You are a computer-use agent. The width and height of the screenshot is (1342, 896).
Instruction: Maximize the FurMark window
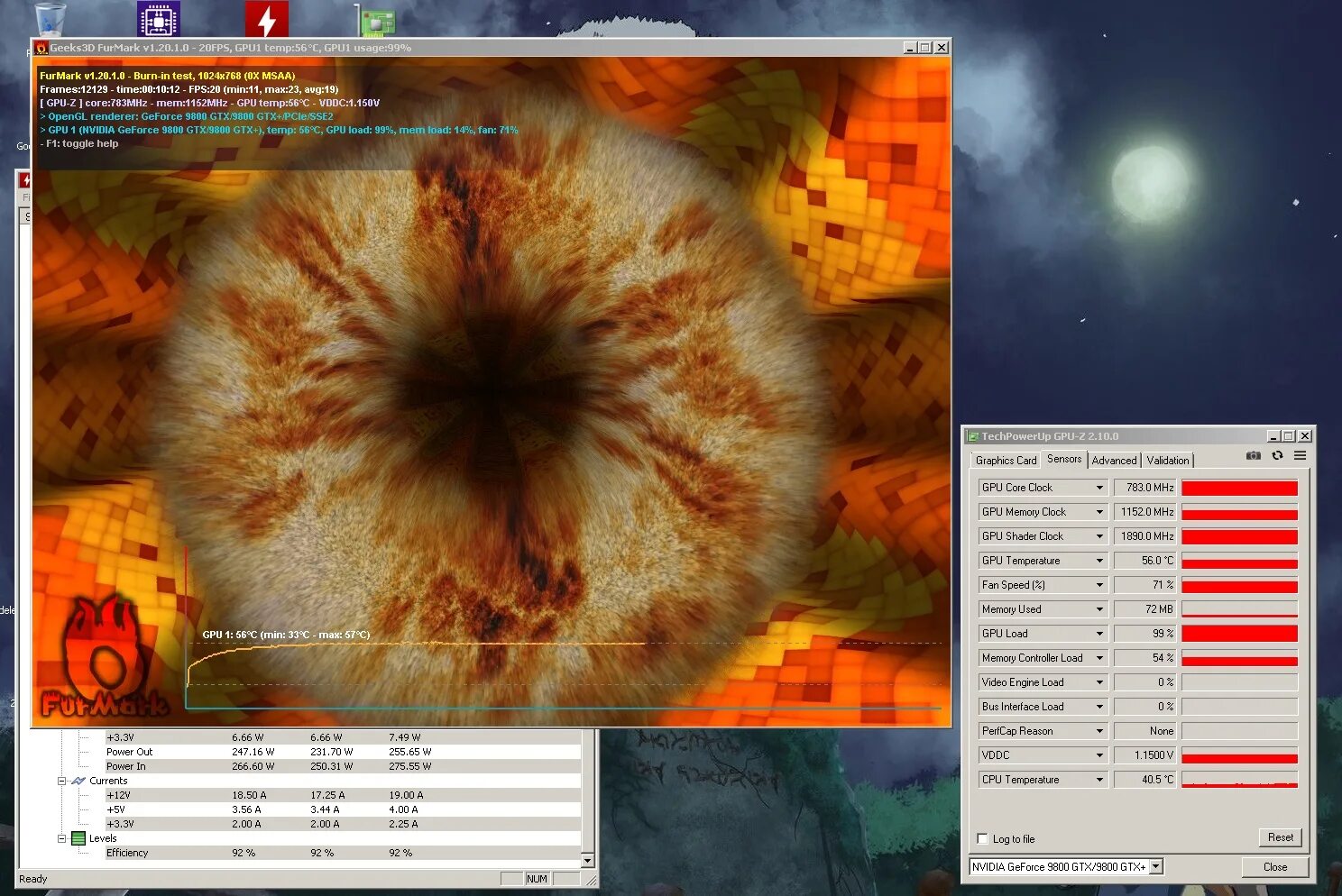click(925, 48)
